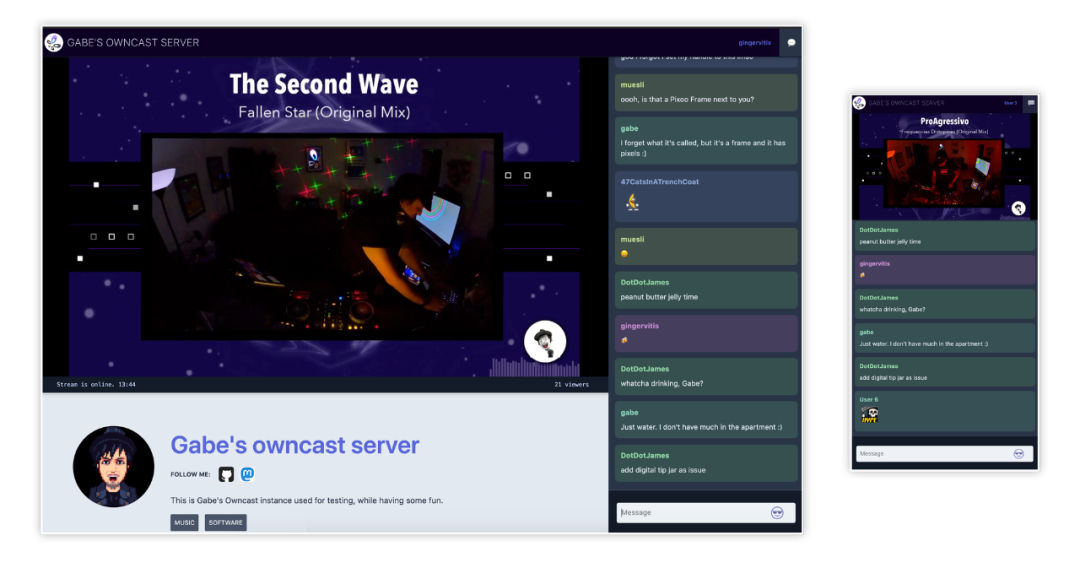Viewport: 1080px width, 568px height.
Task: Click muesli's Pixoo Frame chat message
Action: point(706,92)
